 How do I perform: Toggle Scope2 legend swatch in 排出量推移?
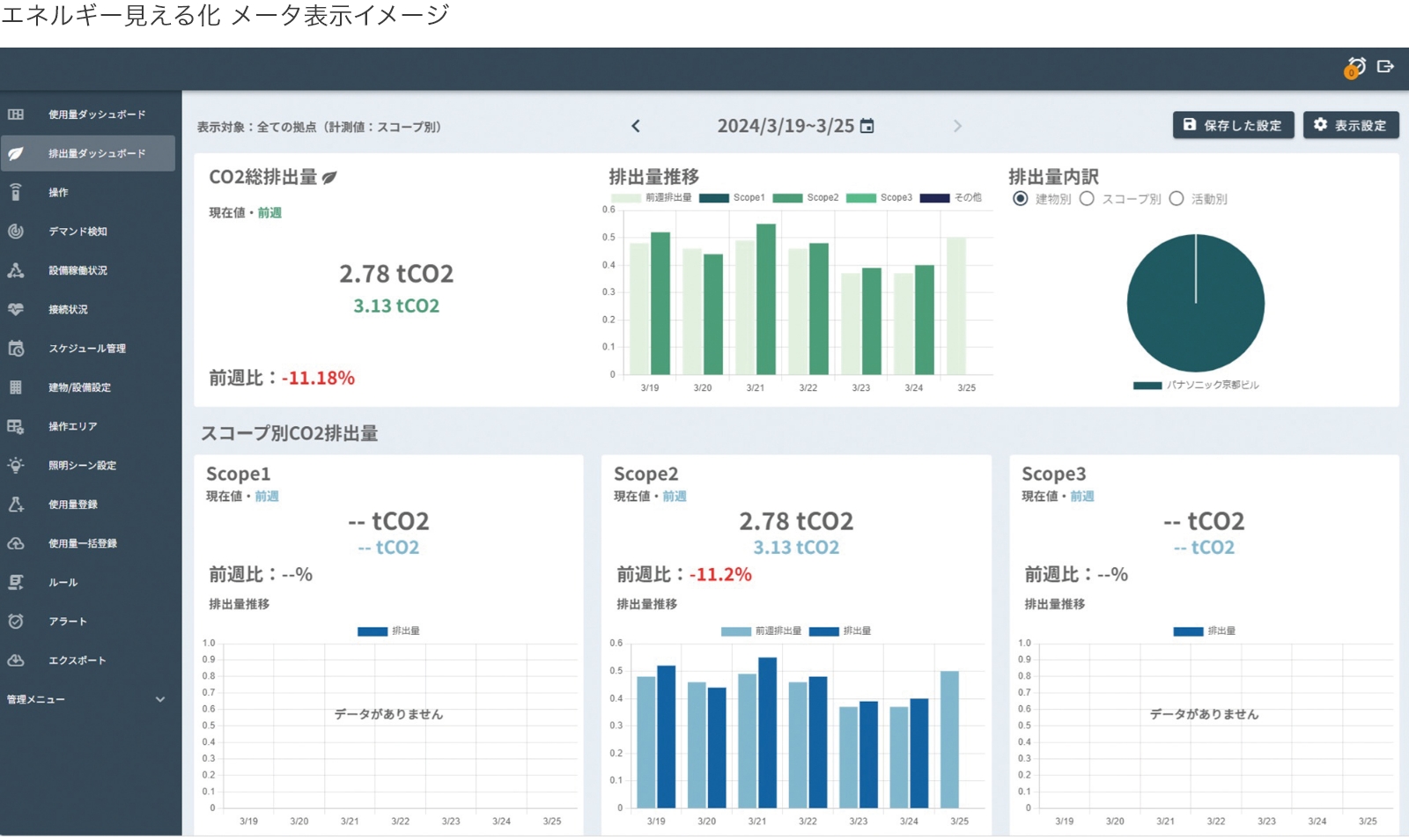(x=787, y=198)
